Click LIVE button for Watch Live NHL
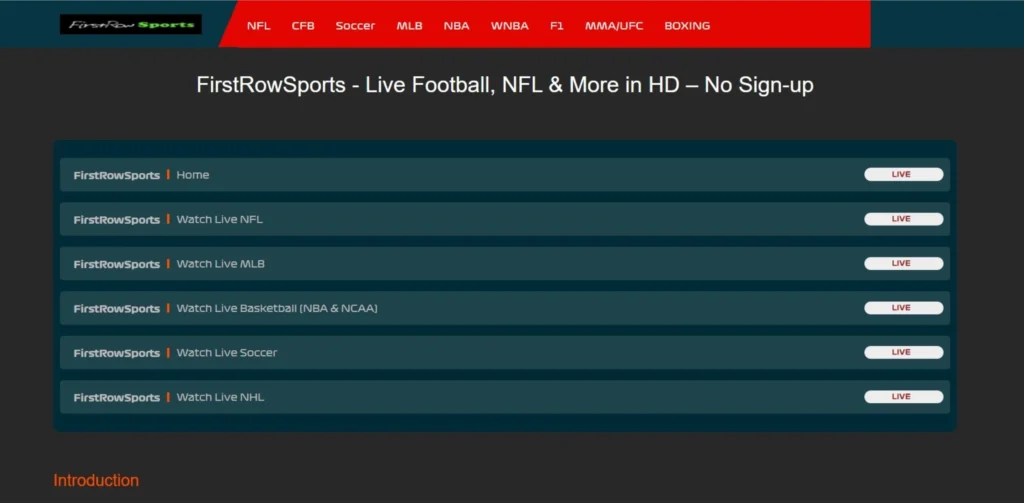1024x503 pixels. [904, 397]
